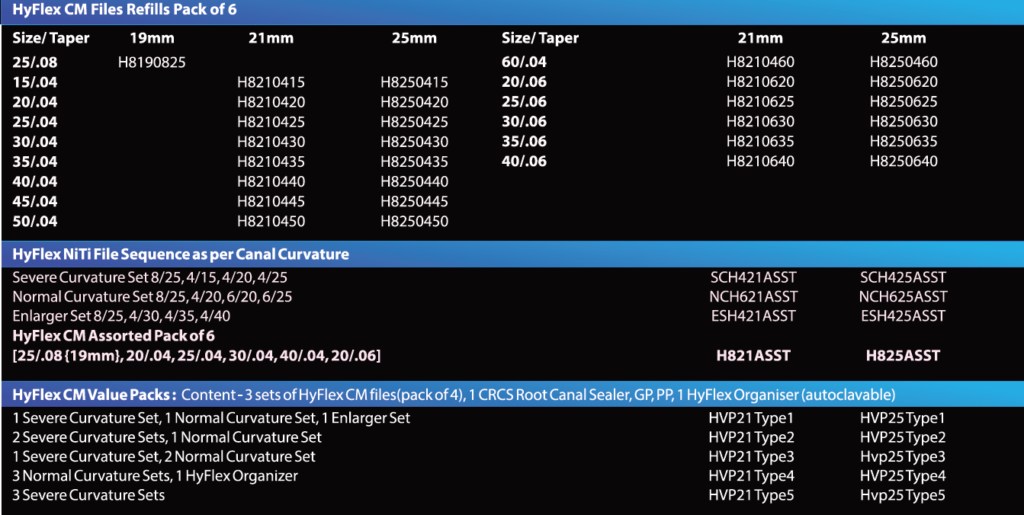
Task: Select the HVP21 Type1 code
Action: pyautogui.click(x=751, y=418)
